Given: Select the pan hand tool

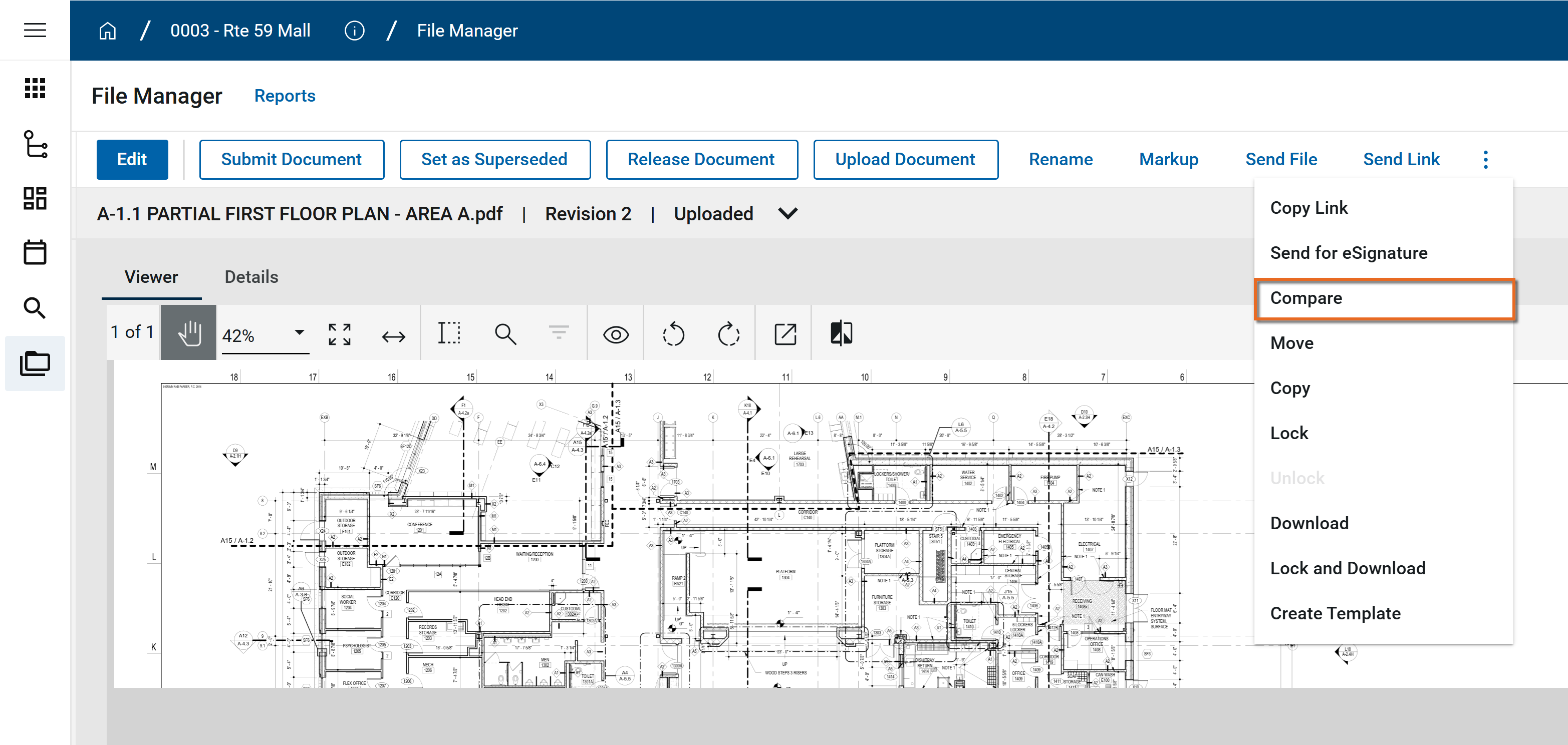Looking at the screenshot, I should 189,334.
